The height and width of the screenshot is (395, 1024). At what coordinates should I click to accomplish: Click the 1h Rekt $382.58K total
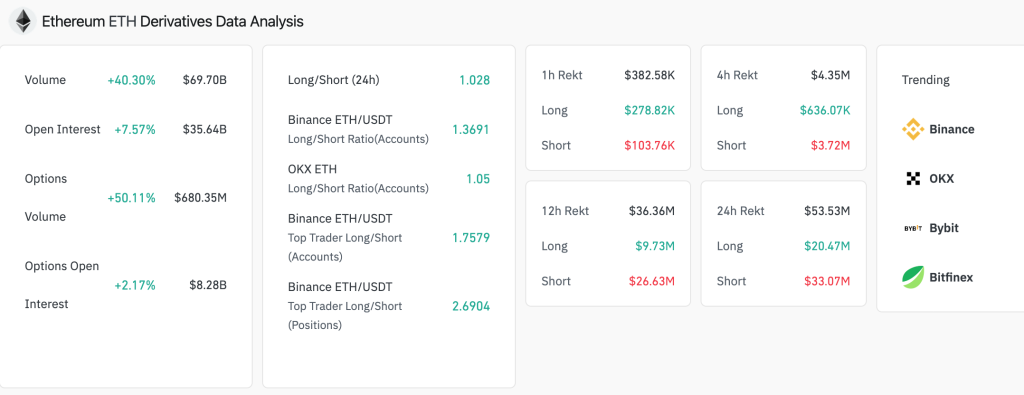click(x=649, y=75)
